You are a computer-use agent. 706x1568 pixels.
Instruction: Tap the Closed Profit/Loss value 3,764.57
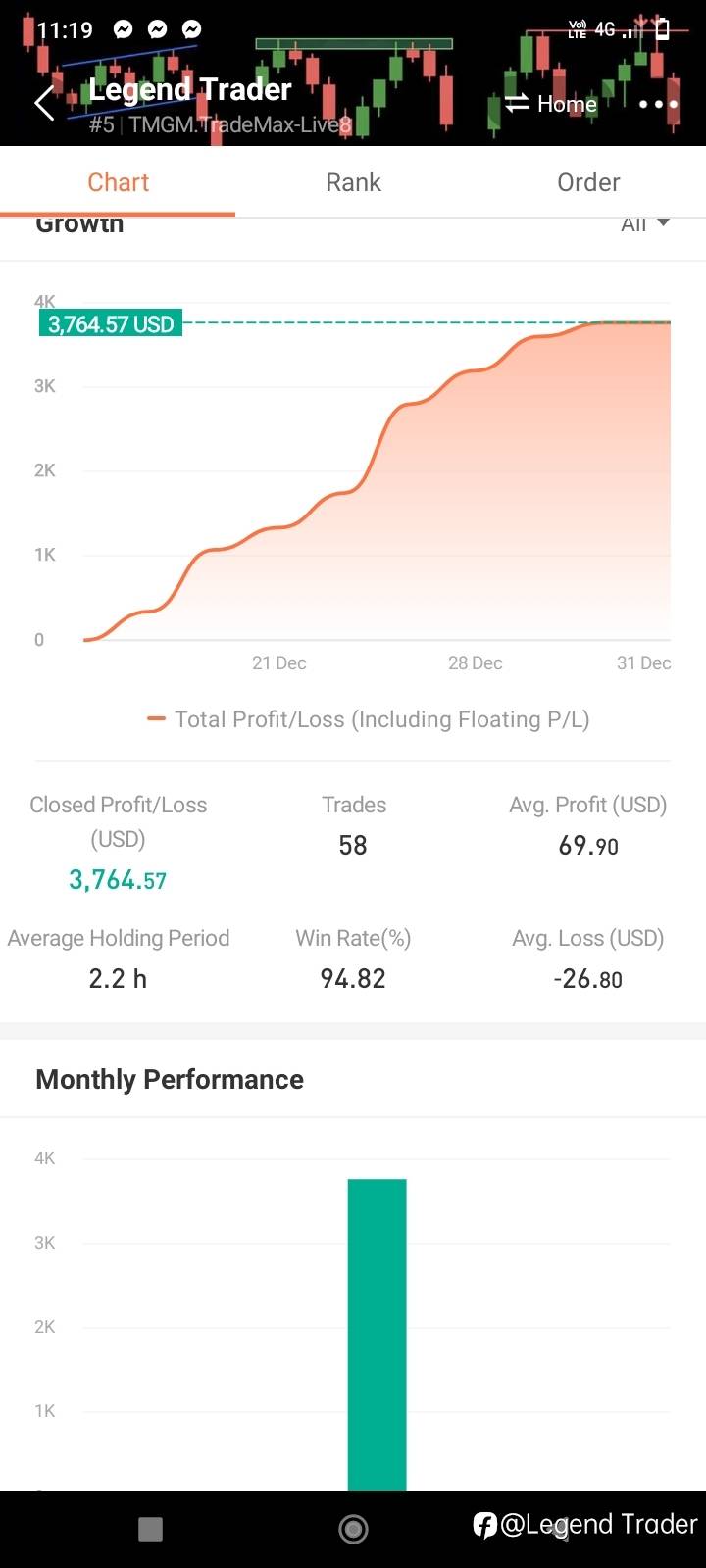(118, 880)
